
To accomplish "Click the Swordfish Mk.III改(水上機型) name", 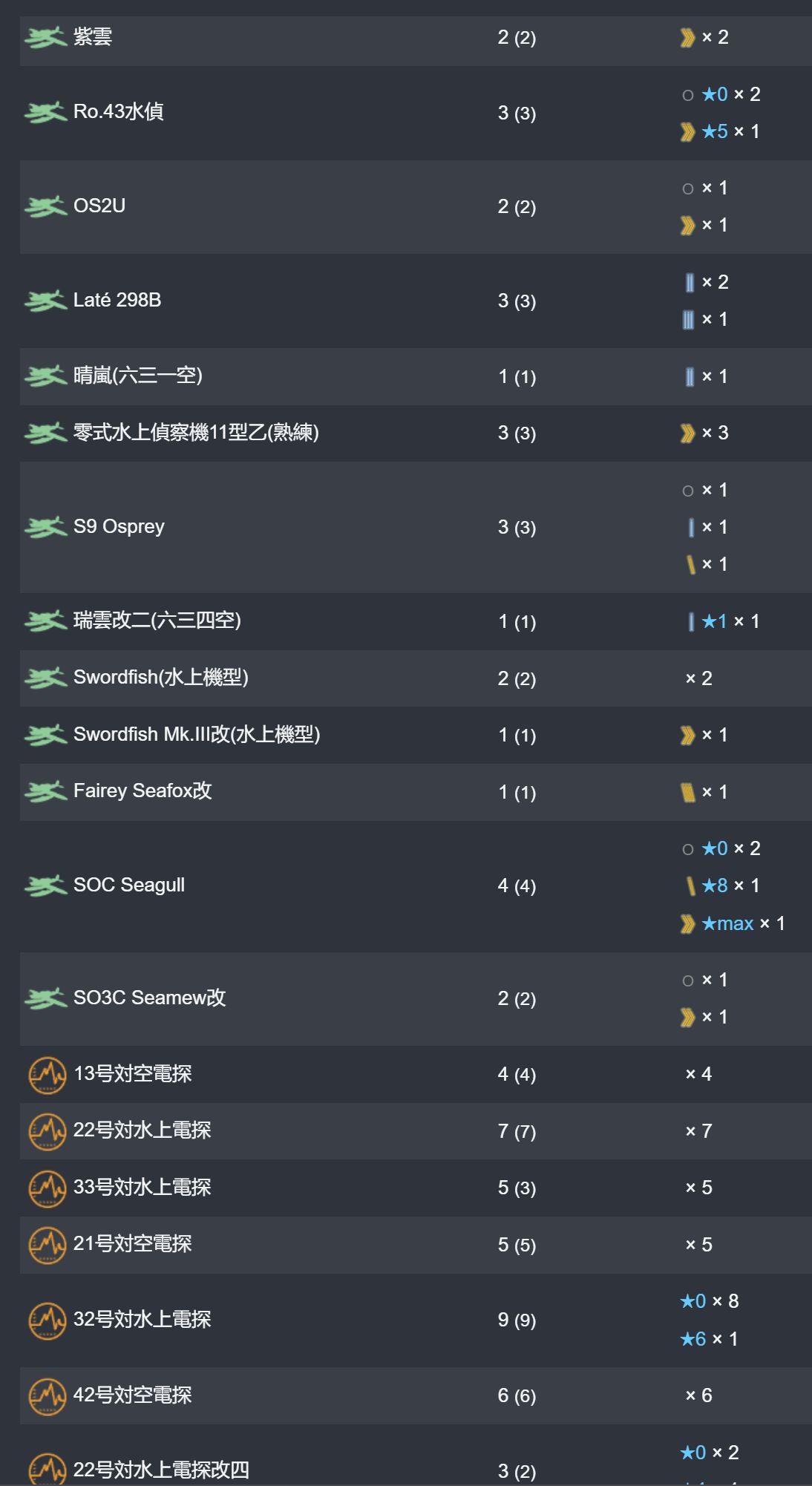I will pos(197,735).
